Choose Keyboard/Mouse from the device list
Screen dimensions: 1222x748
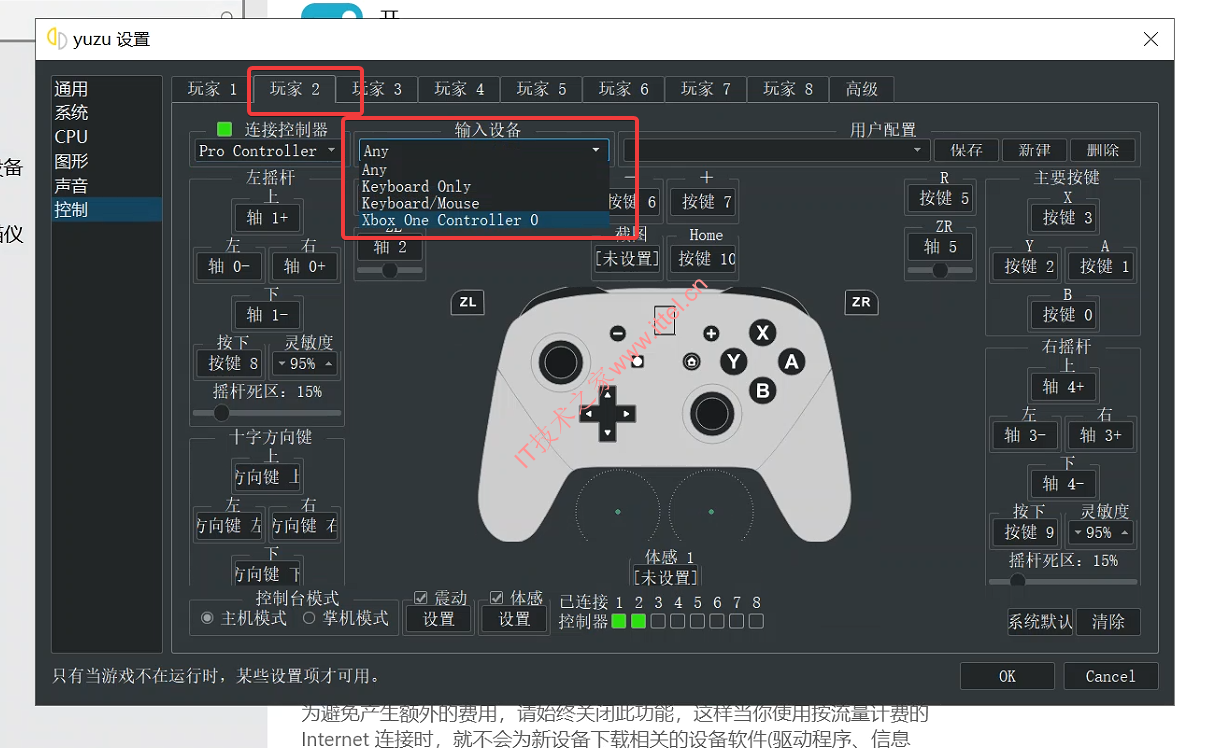[484, 203]
